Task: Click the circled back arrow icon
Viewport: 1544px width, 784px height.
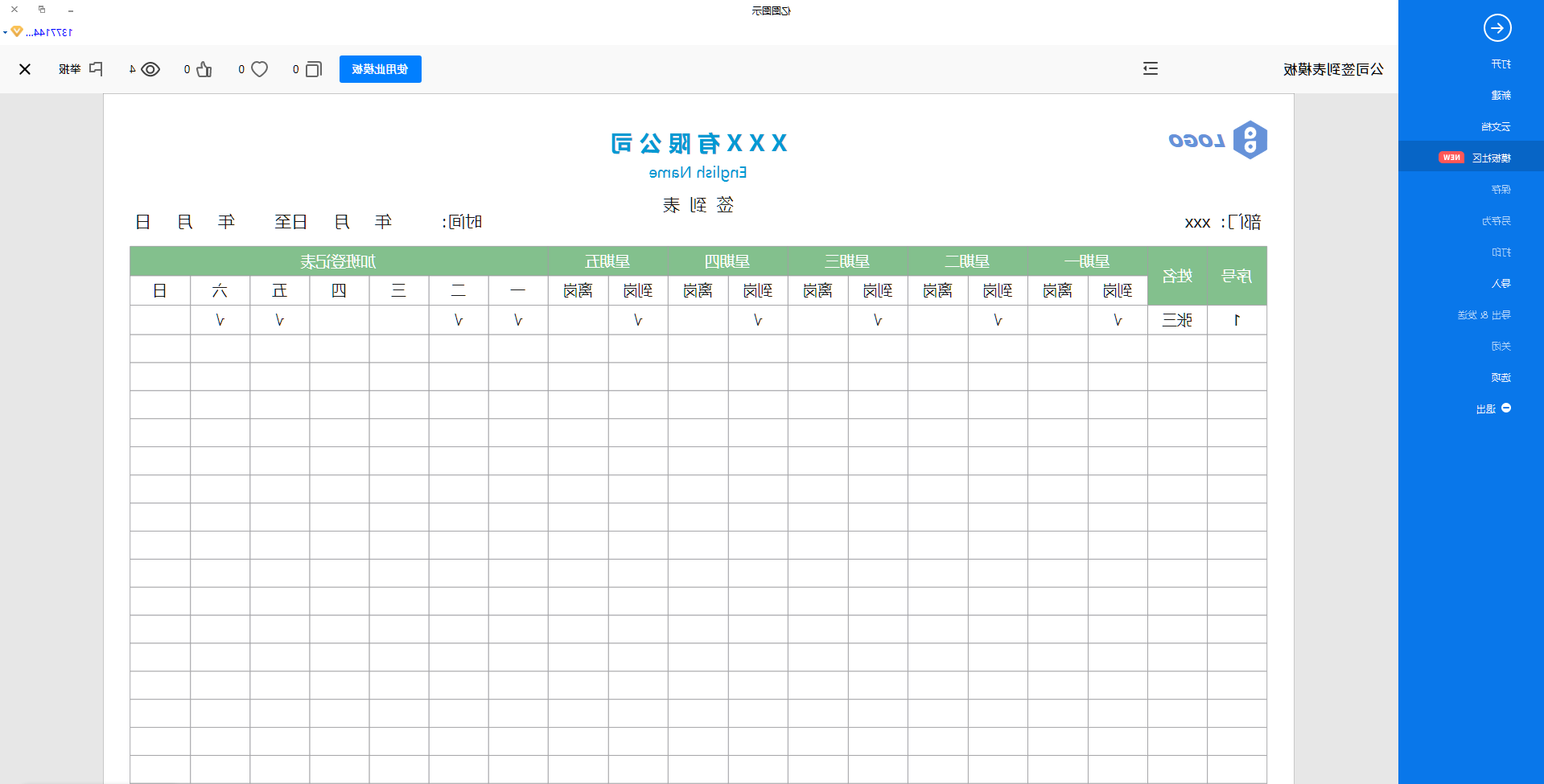Action: [x=1497, y=28]
